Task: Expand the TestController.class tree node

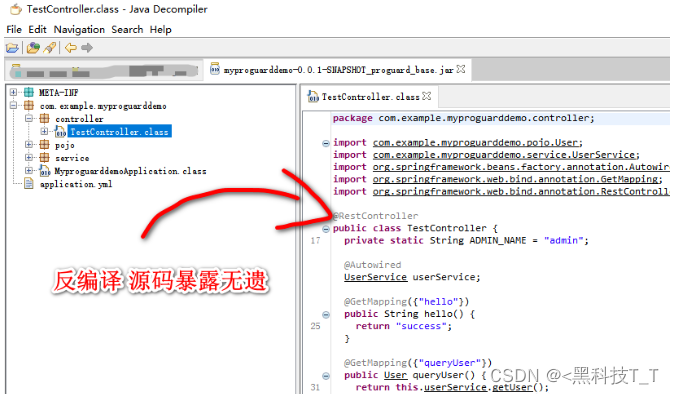Action: [44, 131]
